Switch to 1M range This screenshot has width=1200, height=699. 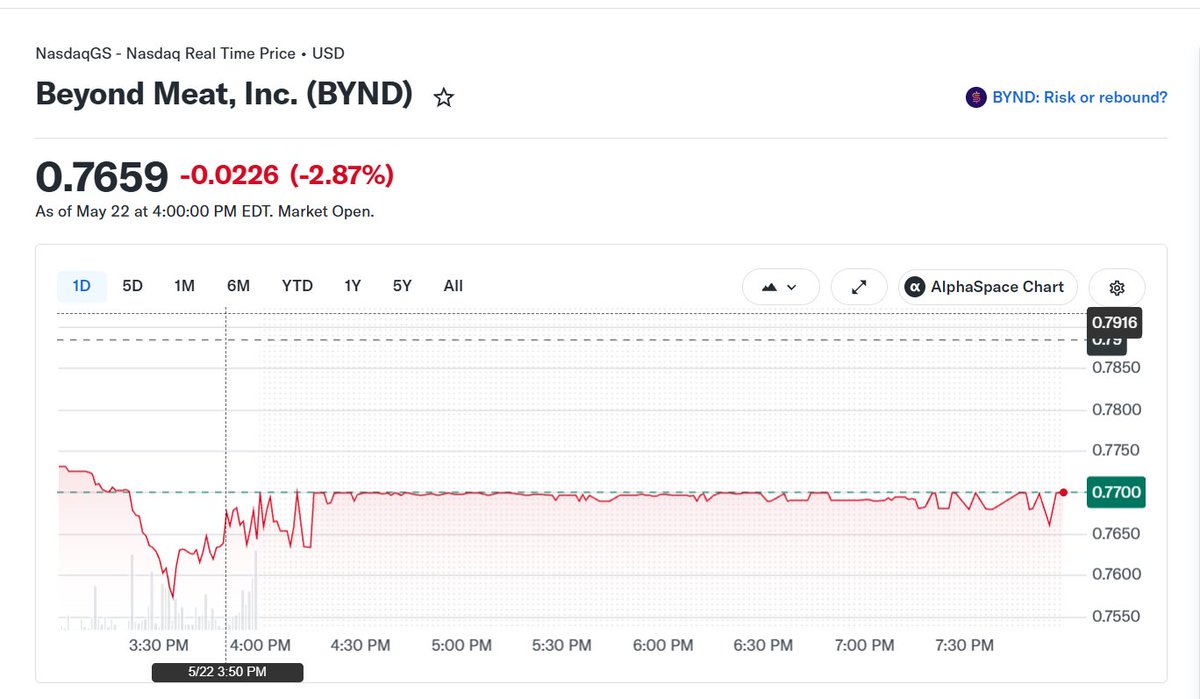pos(184,286)
